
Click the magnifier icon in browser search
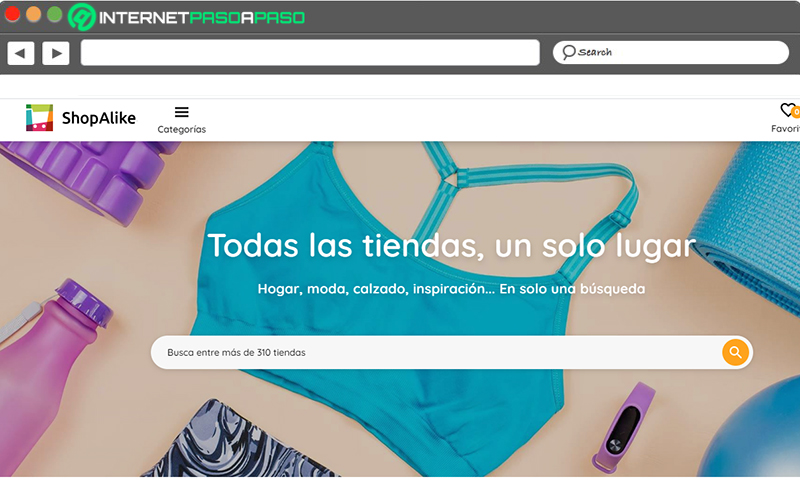[x=568, y=52]
